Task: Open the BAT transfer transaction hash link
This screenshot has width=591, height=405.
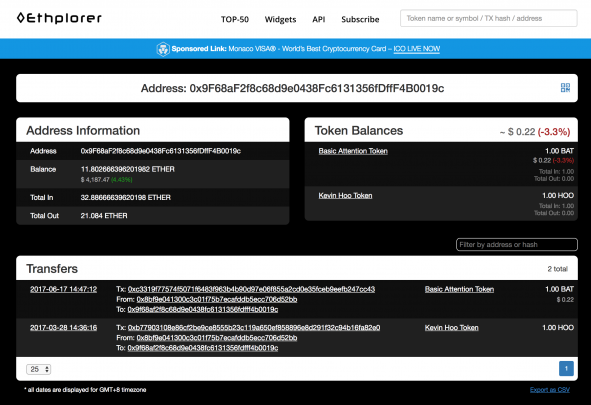Action: click(x=251, y=289)
